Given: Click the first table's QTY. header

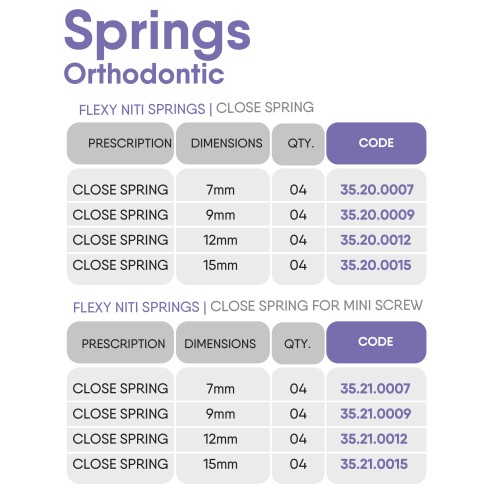Looking at the screenshot, I should pos(298,144).
